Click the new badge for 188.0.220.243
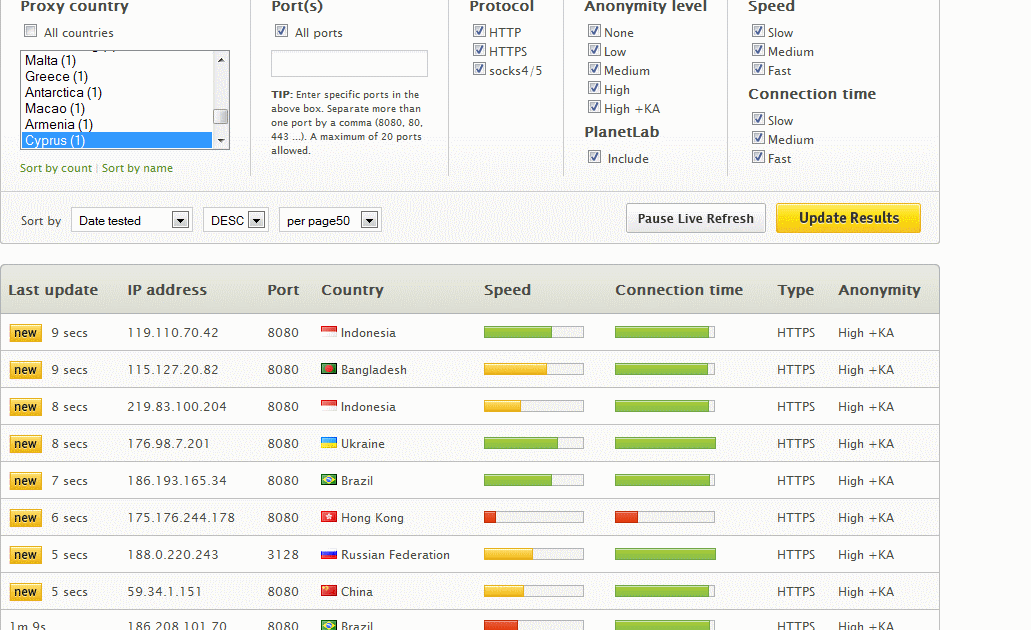This screenshot has height=630, width=1031. point(26,555)
